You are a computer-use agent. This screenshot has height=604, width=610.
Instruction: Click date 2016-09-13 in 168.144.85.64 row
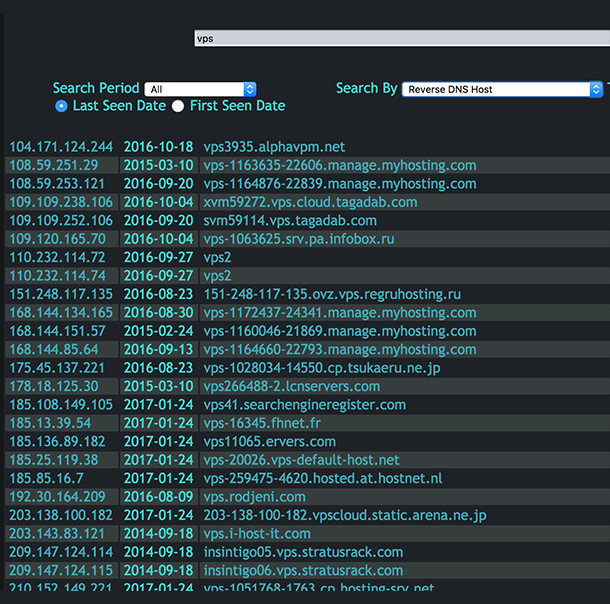point(158,350)
